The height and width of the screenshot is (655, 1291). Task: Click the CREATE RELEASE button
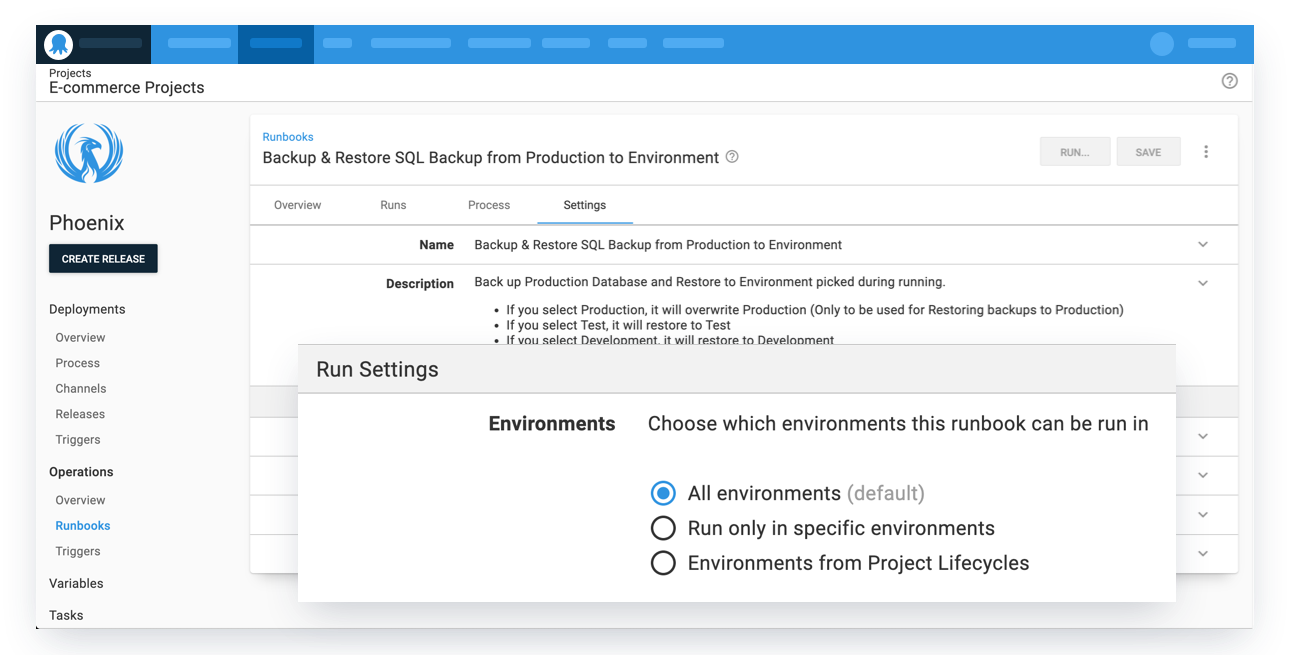point(103,259)
